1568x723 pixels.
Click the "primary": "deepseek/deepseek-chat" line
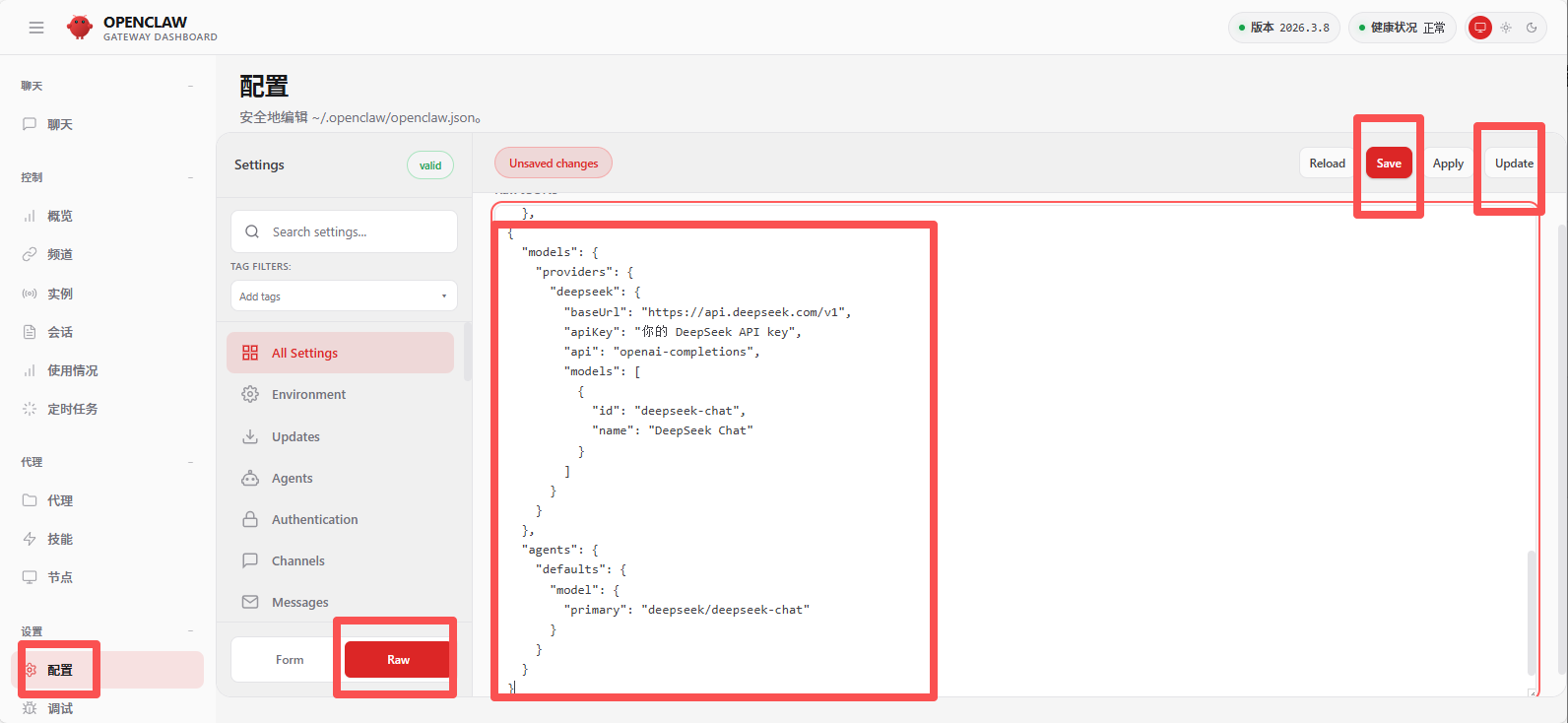pos(686,610)
